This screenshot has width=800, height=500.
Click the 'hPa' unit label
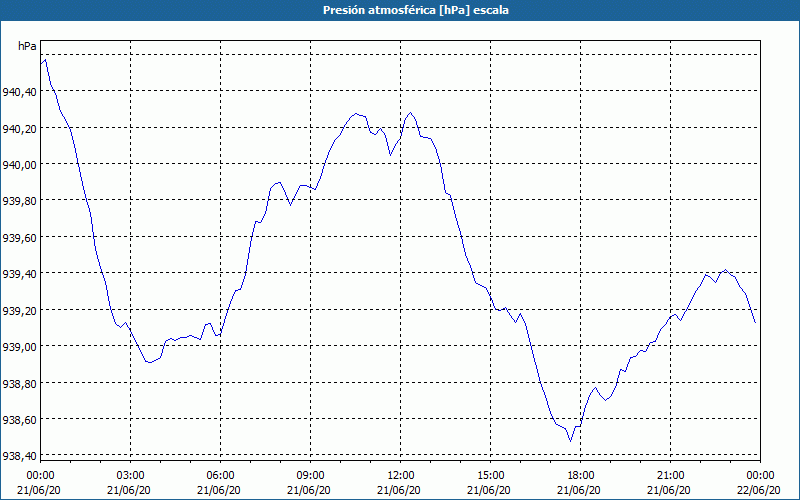click(27, 46)
